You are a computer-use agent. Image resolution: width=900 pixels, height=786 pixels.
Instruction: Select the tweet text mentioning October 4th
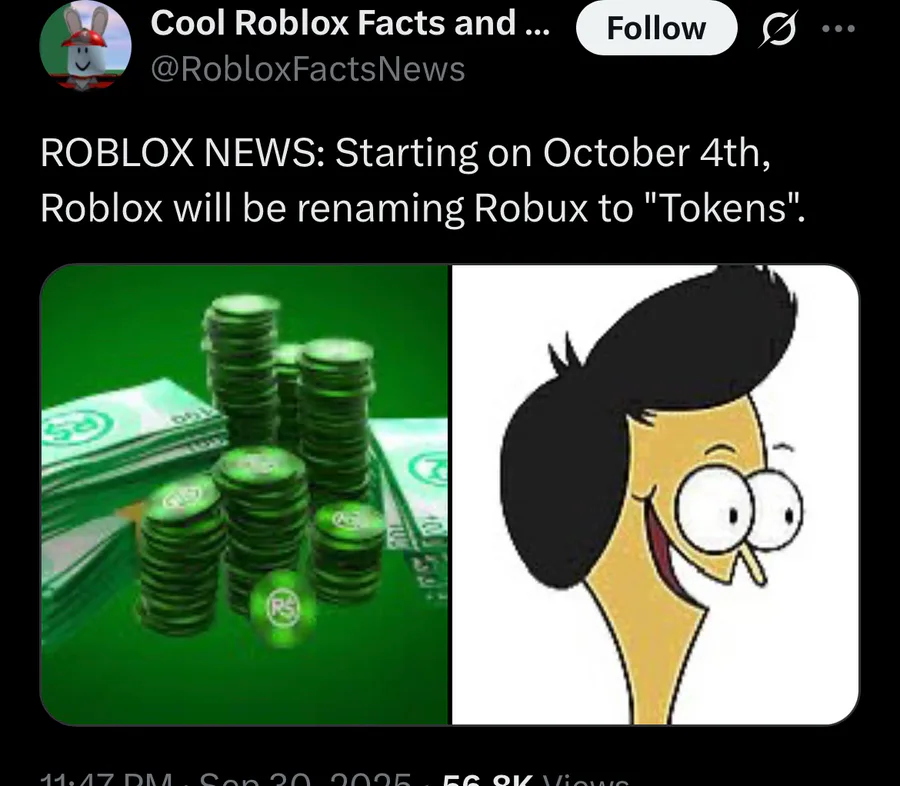[423, 180]
